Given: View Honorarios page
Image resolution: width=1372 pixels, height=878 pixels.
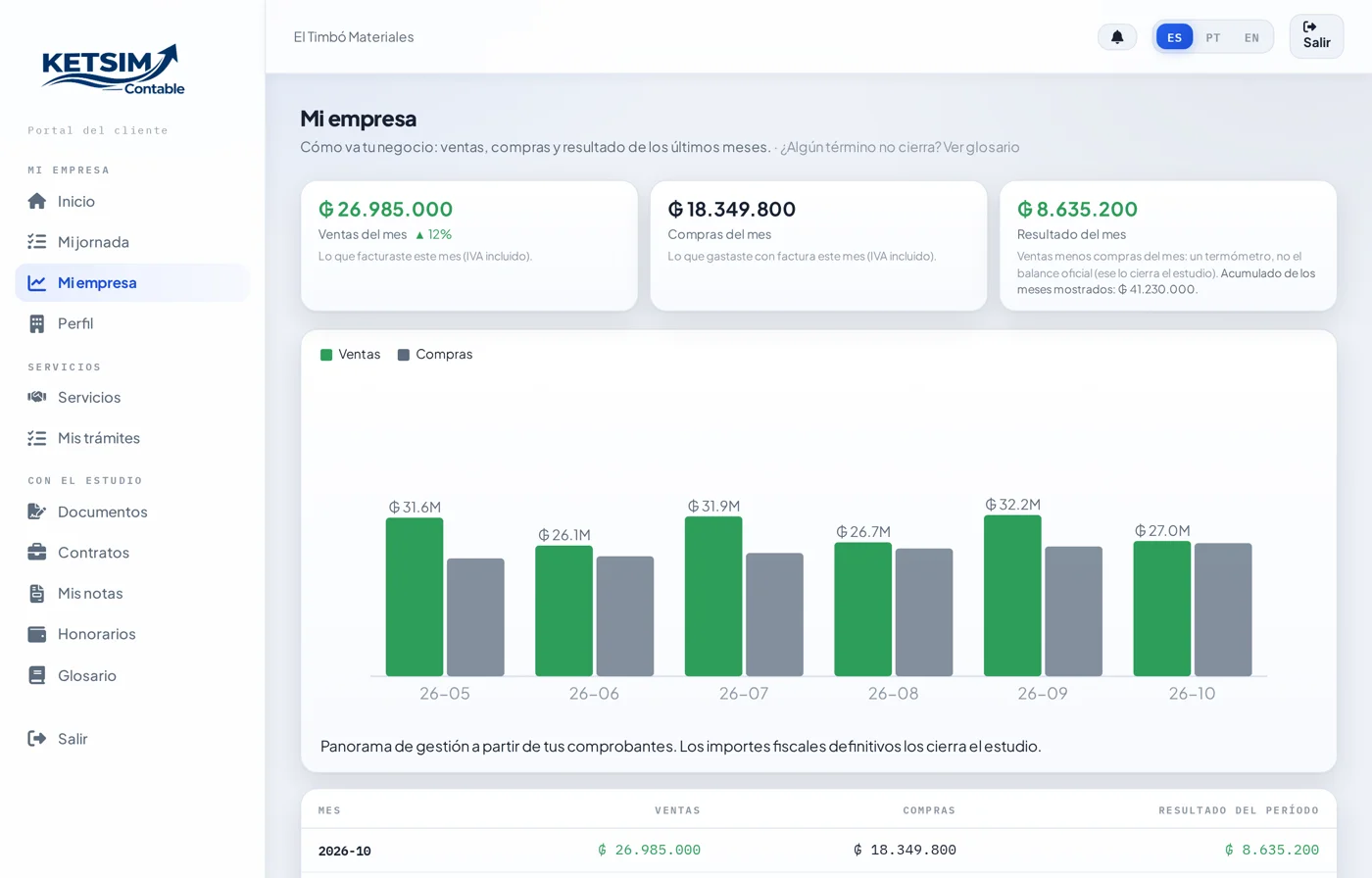Looking at the screenshot, I should 132,634.
